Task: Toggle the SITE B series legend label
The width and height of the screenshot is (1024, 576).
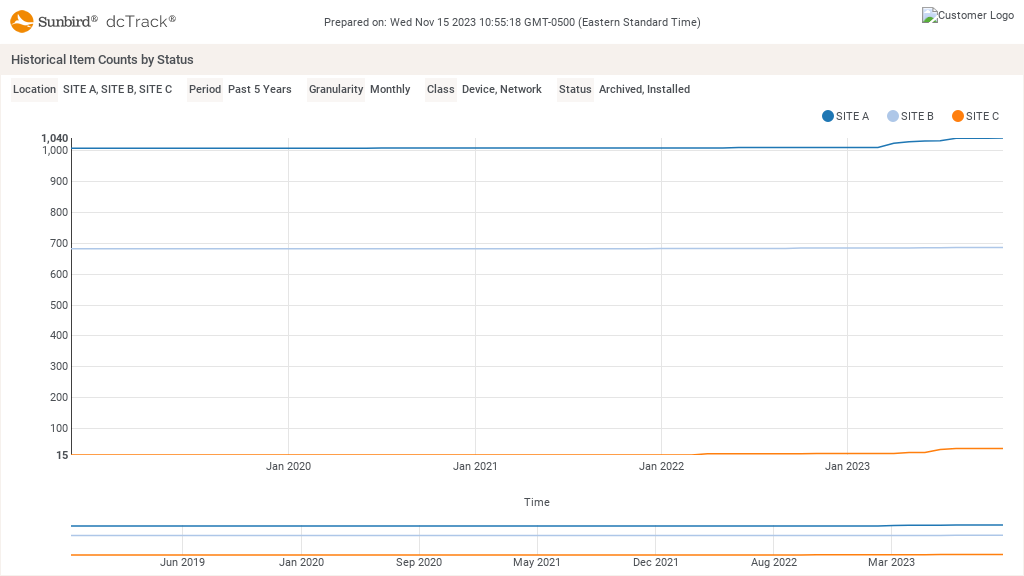Action: (916, 116)
